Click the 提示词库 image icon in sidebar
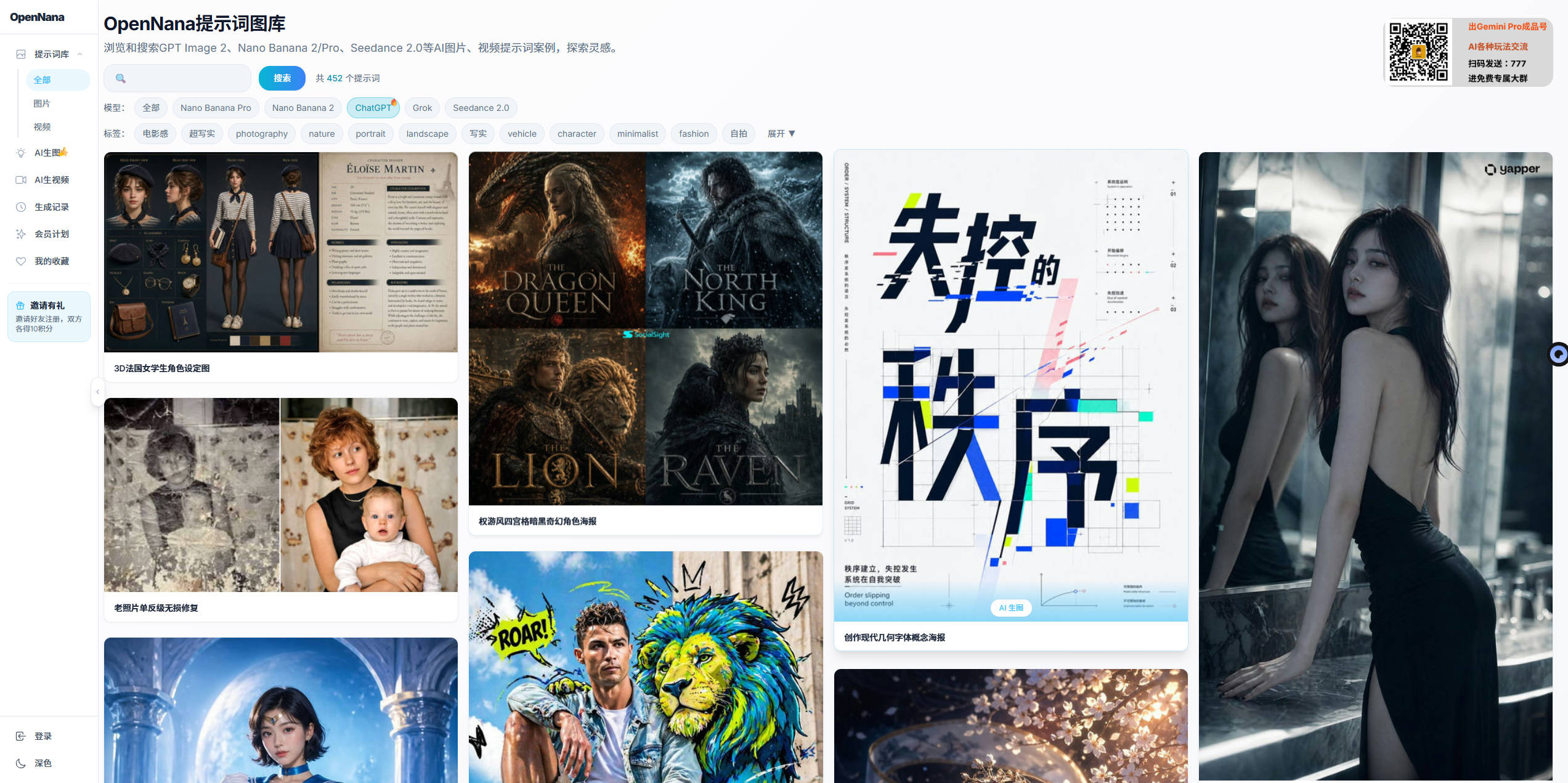Image resolution: width=1568 pixels, height=783 pixels. click(20, 54)
